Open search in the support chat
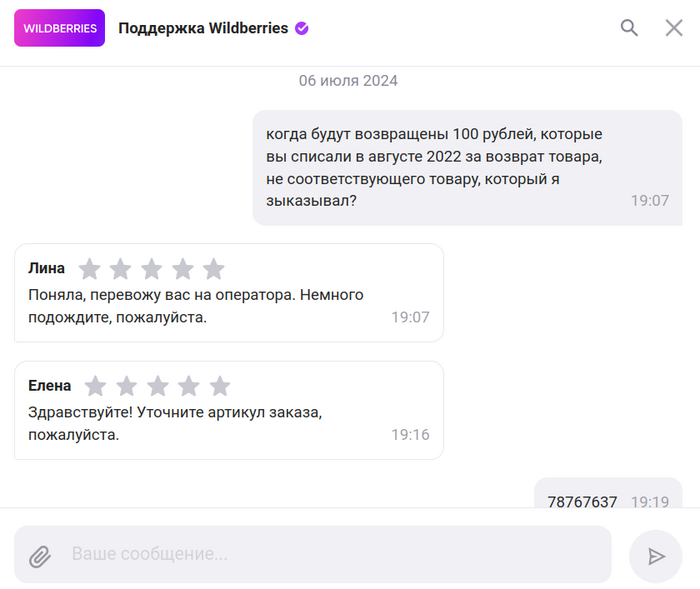 coord(629,28)
